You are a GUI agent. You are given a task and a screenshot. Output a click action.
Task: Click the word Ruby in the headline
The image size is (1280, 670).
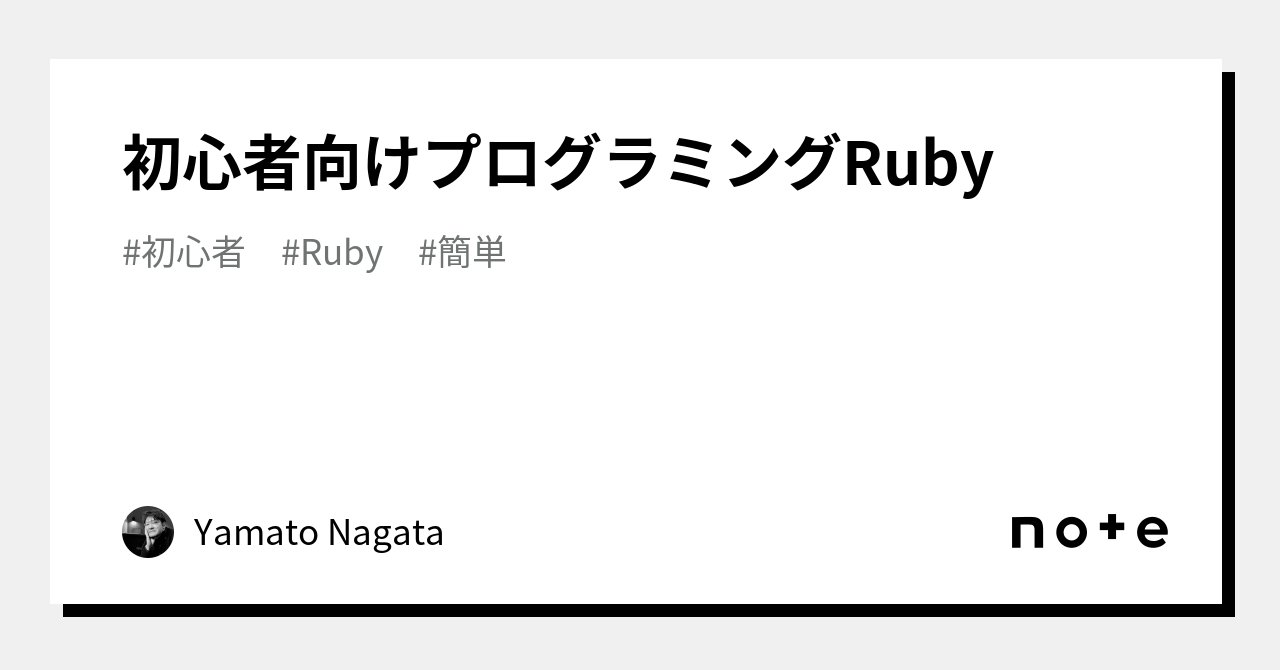coord(919,164)
